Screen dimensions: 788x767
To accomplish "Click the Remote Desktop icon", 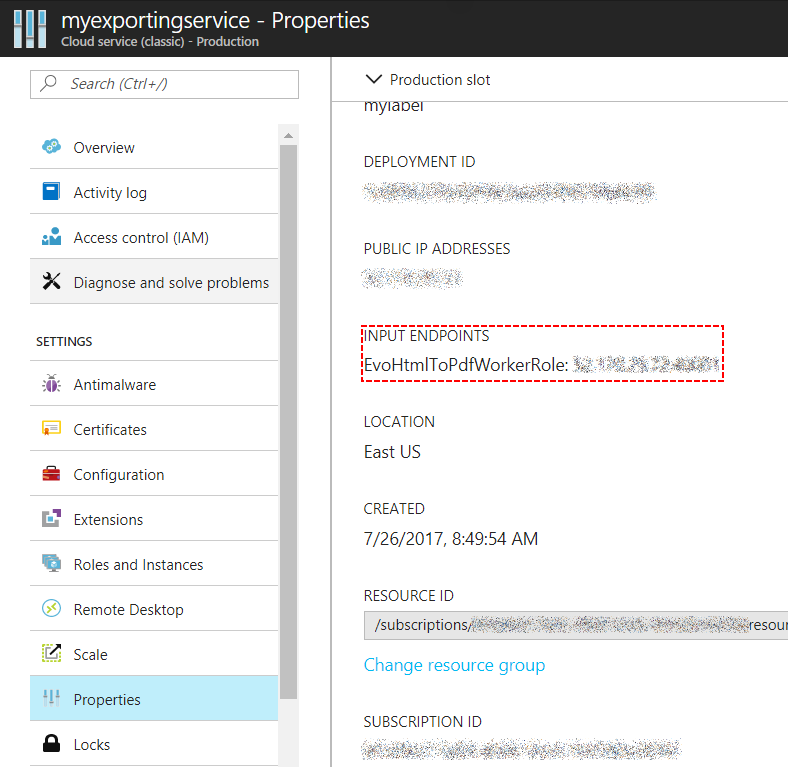I will (51, 608).
